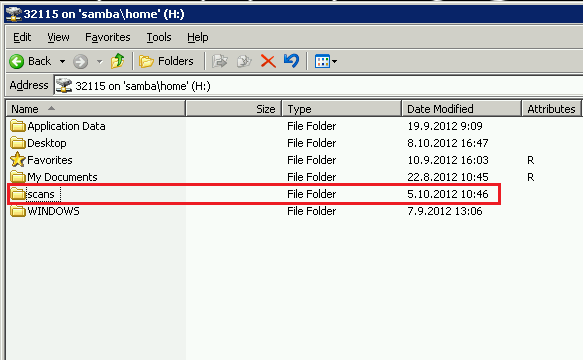
Task: Click the 'WINDOWS' folder name
Action: (53, 211)
